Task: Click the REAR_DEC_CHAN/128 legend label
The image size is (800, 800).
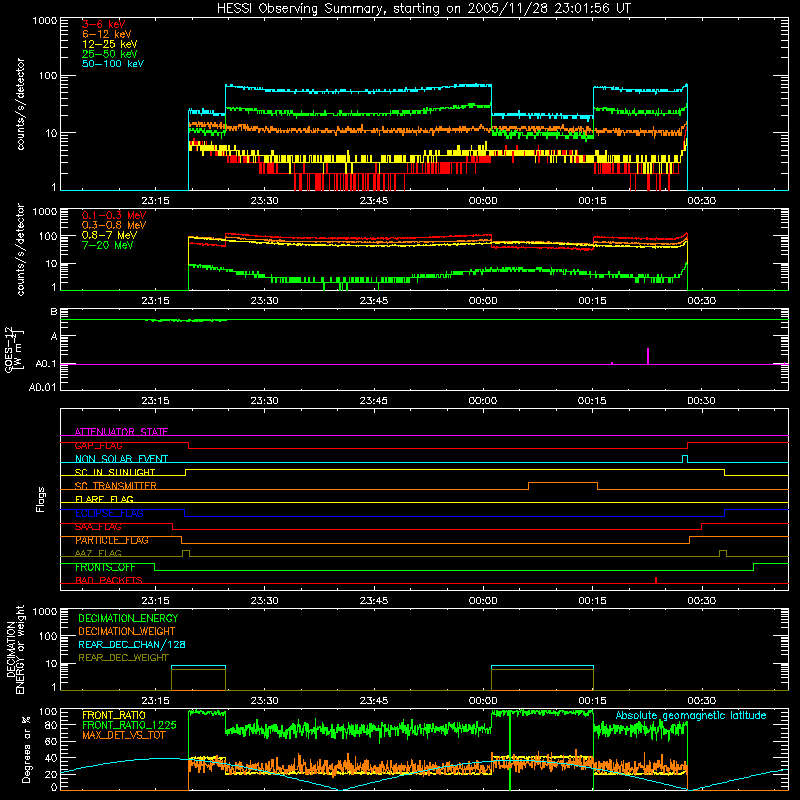Action: [132, 644]
